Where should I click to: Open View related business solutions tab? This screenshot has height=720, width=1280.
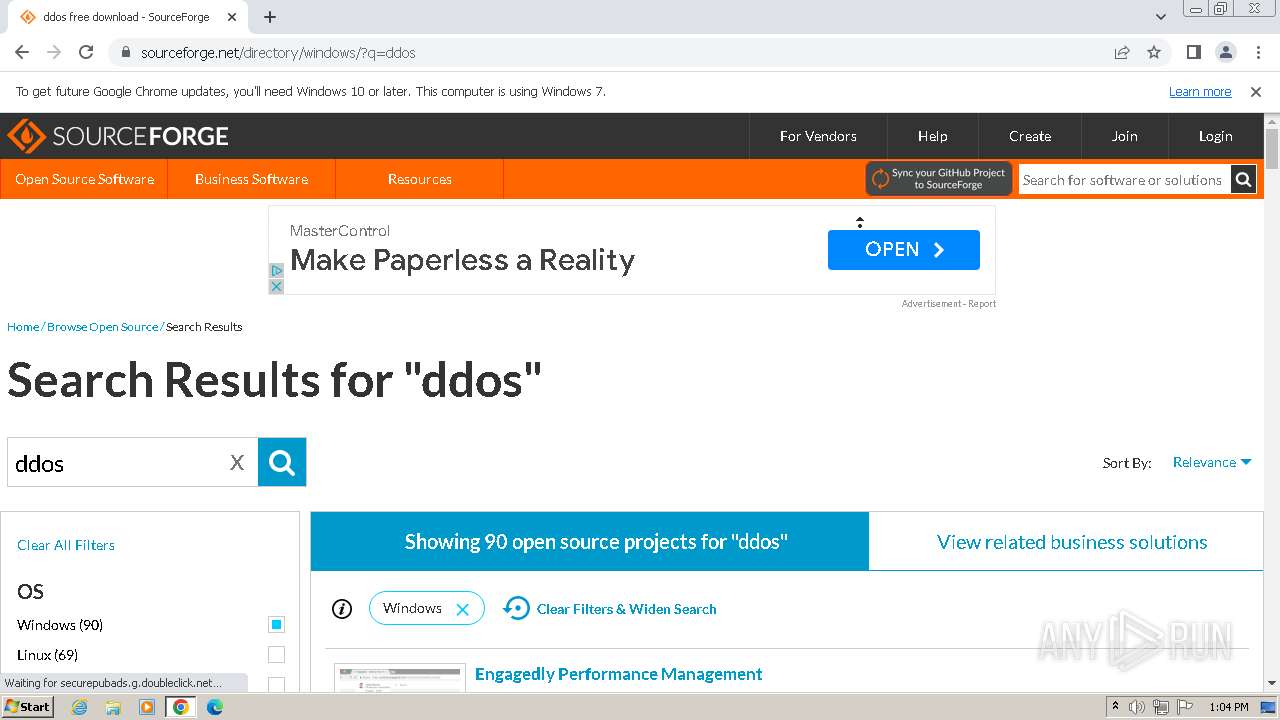(1066, 542)
